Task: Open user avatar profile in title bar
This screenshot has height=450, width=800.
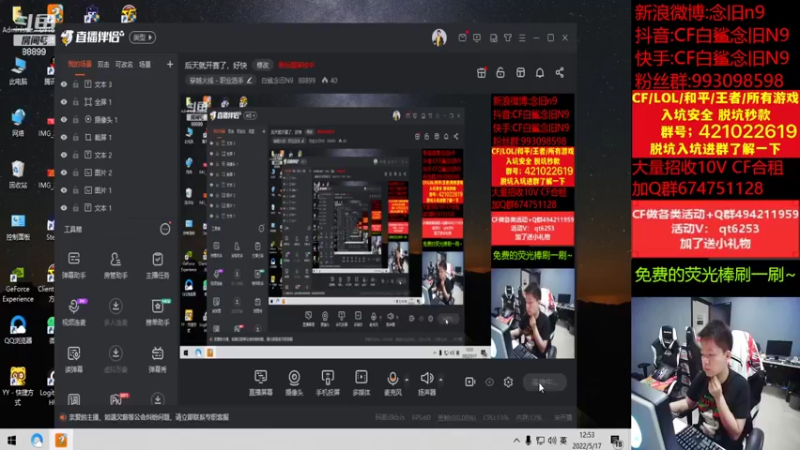Action: 439,37
